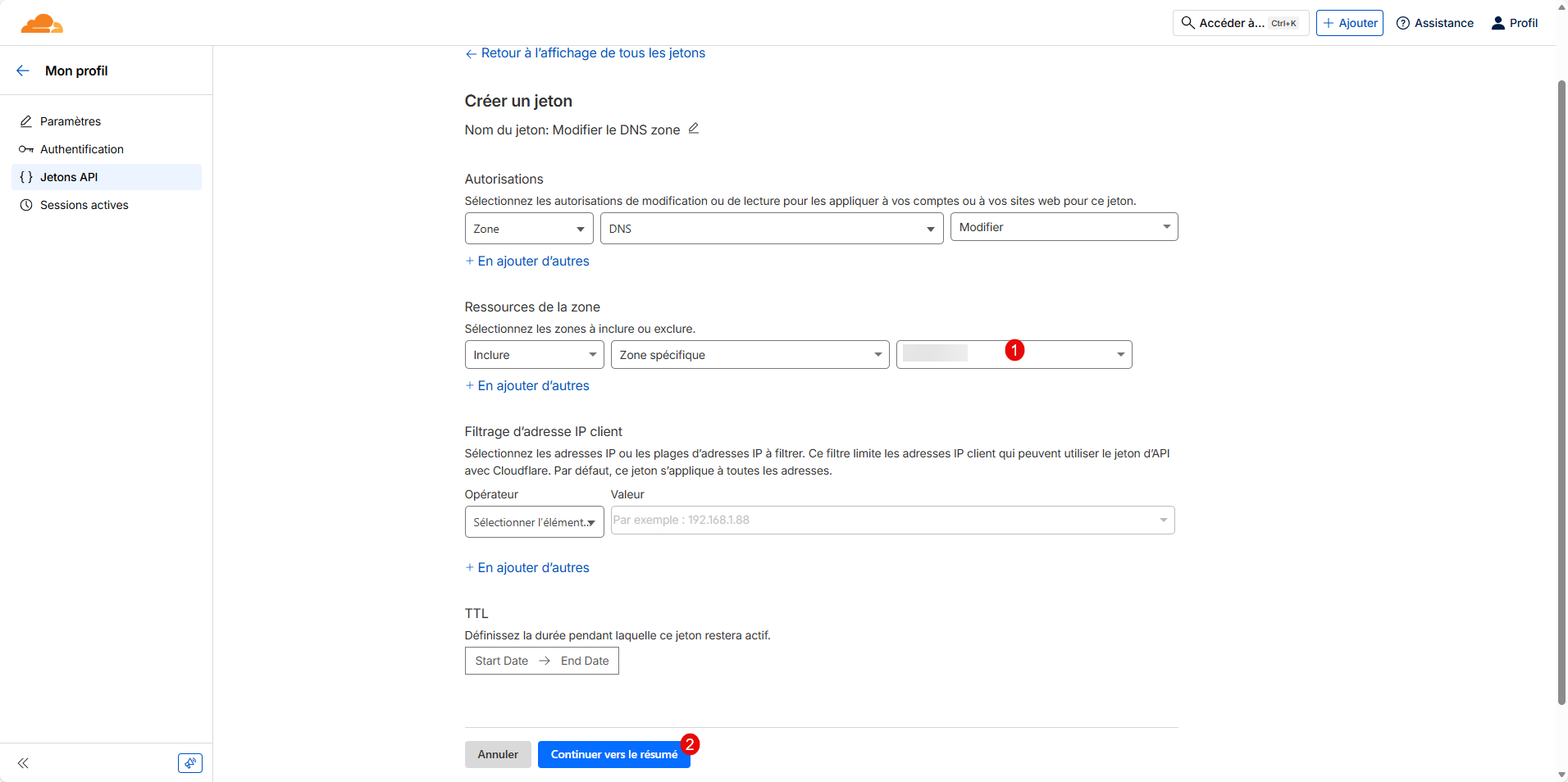The height and width of the screenshot is (782, 1568).
Task: Click Continuer vers le résumé button
Action: click(613, 754)
